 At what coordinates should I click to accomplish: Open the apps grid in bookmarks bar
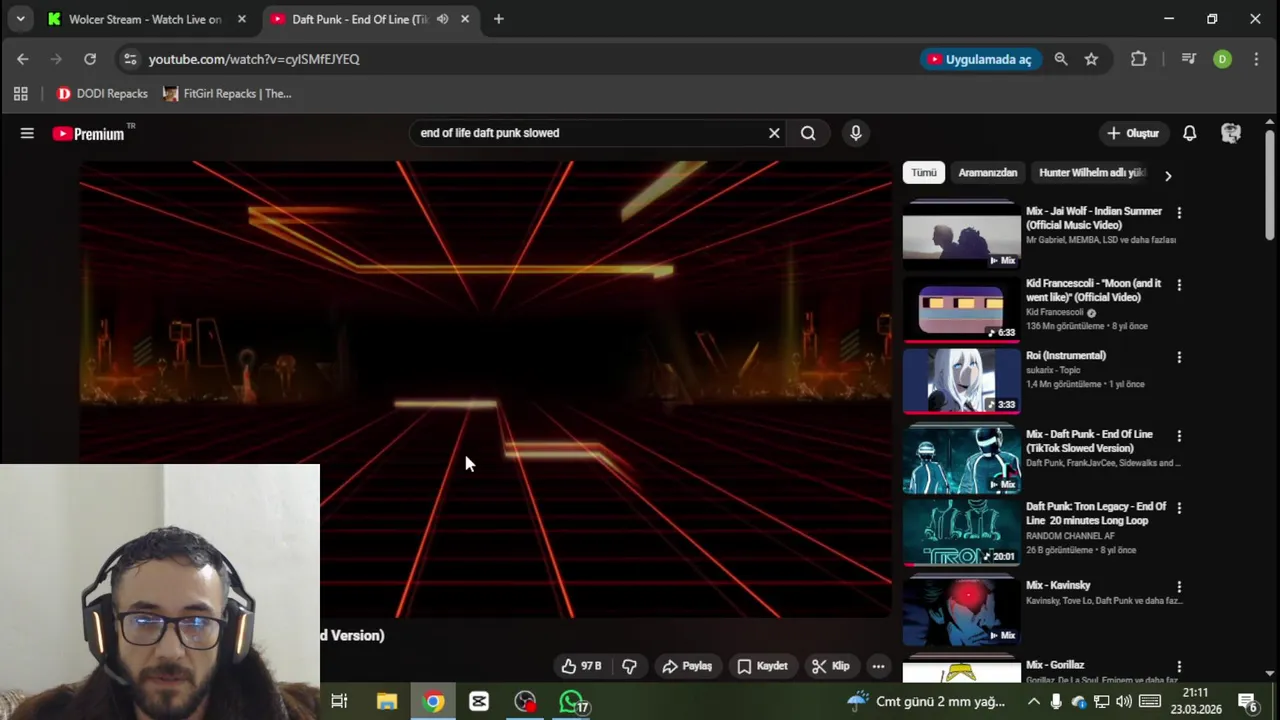21,94
